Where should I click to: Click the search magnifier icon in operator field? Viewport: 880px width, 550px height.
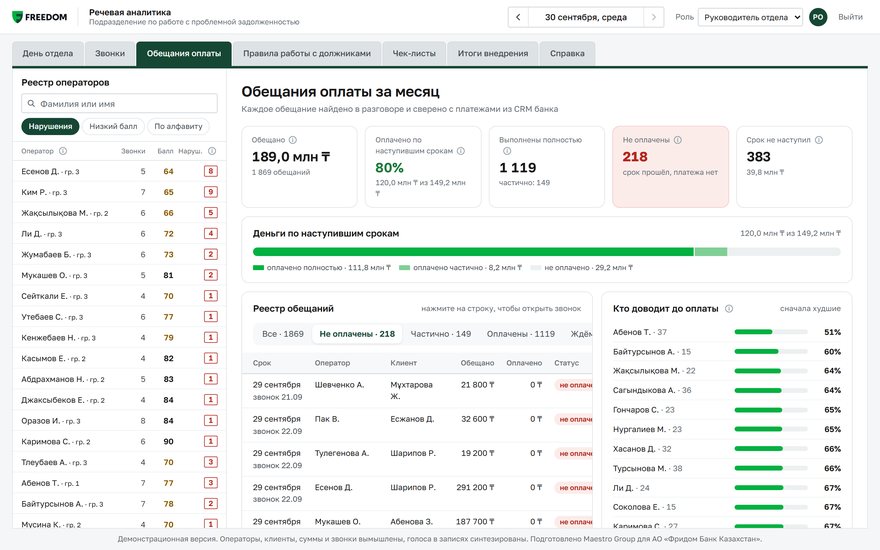click(x=31, y=104)
